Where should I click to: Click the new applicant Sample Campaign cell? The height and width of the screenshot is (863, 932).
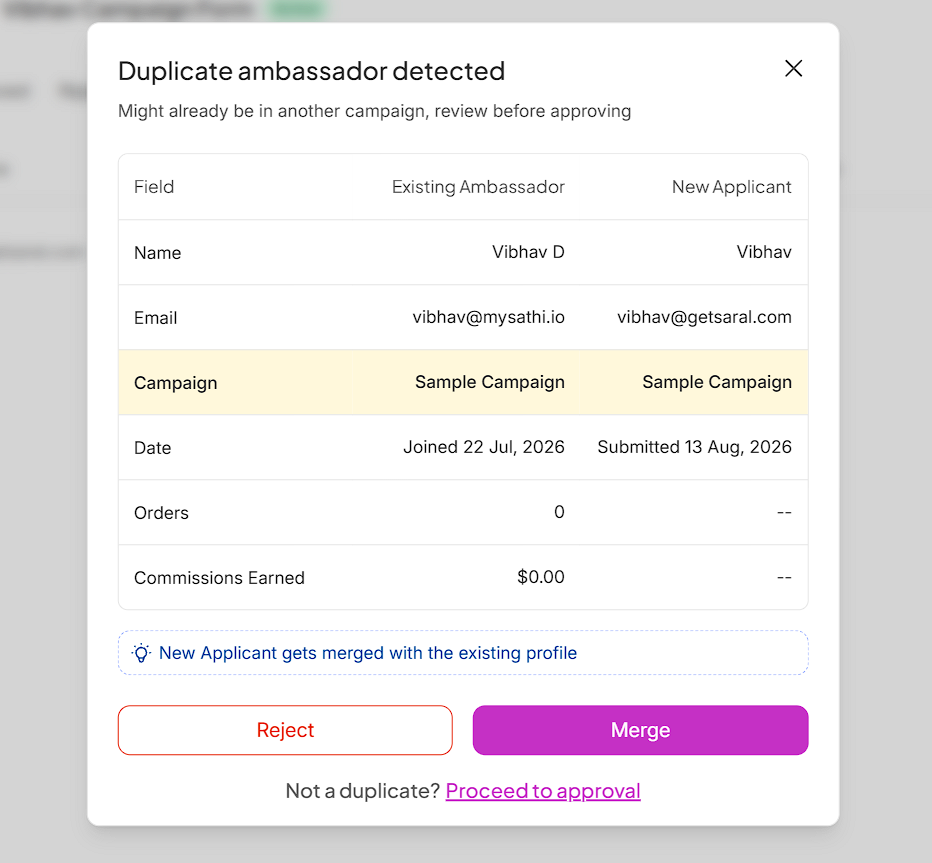click(x=717, y=382)
